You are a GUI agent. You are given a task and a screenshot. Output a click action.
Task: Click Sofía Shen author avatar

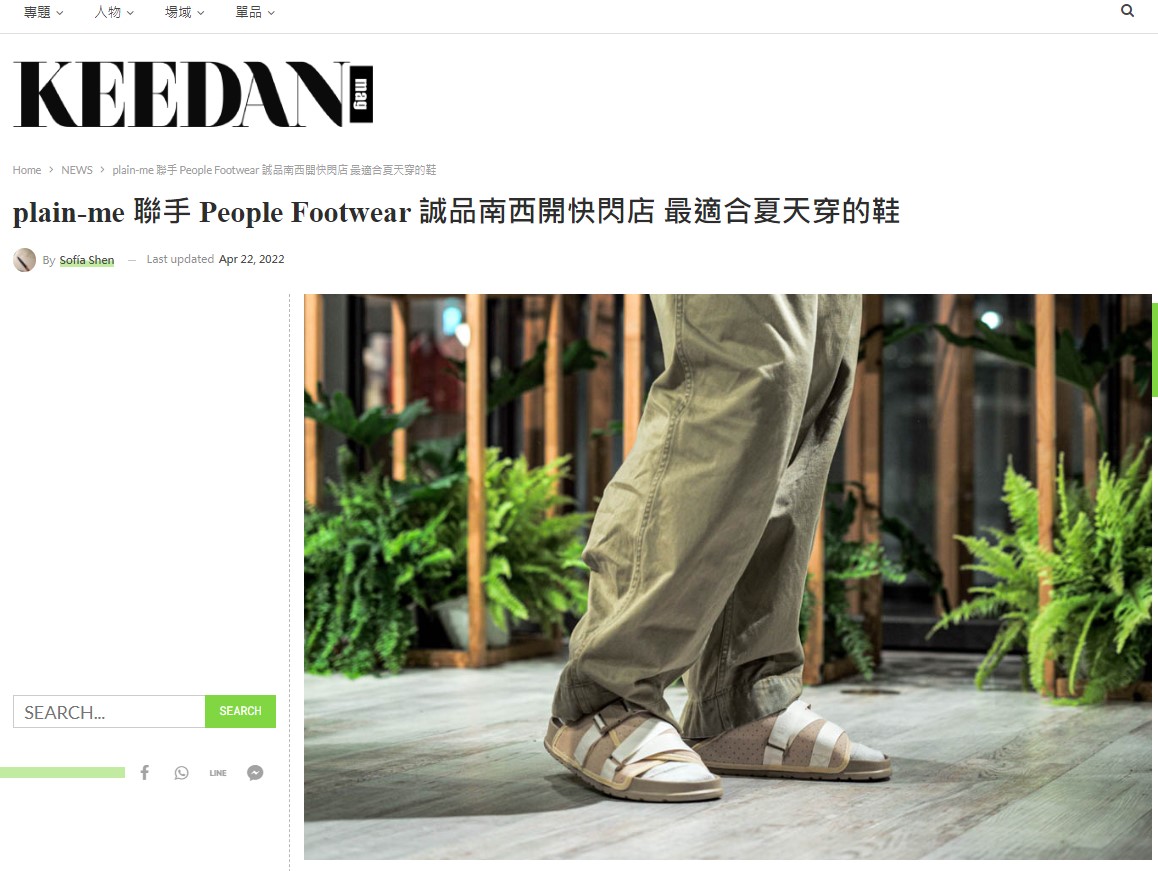tap(24, 260)
